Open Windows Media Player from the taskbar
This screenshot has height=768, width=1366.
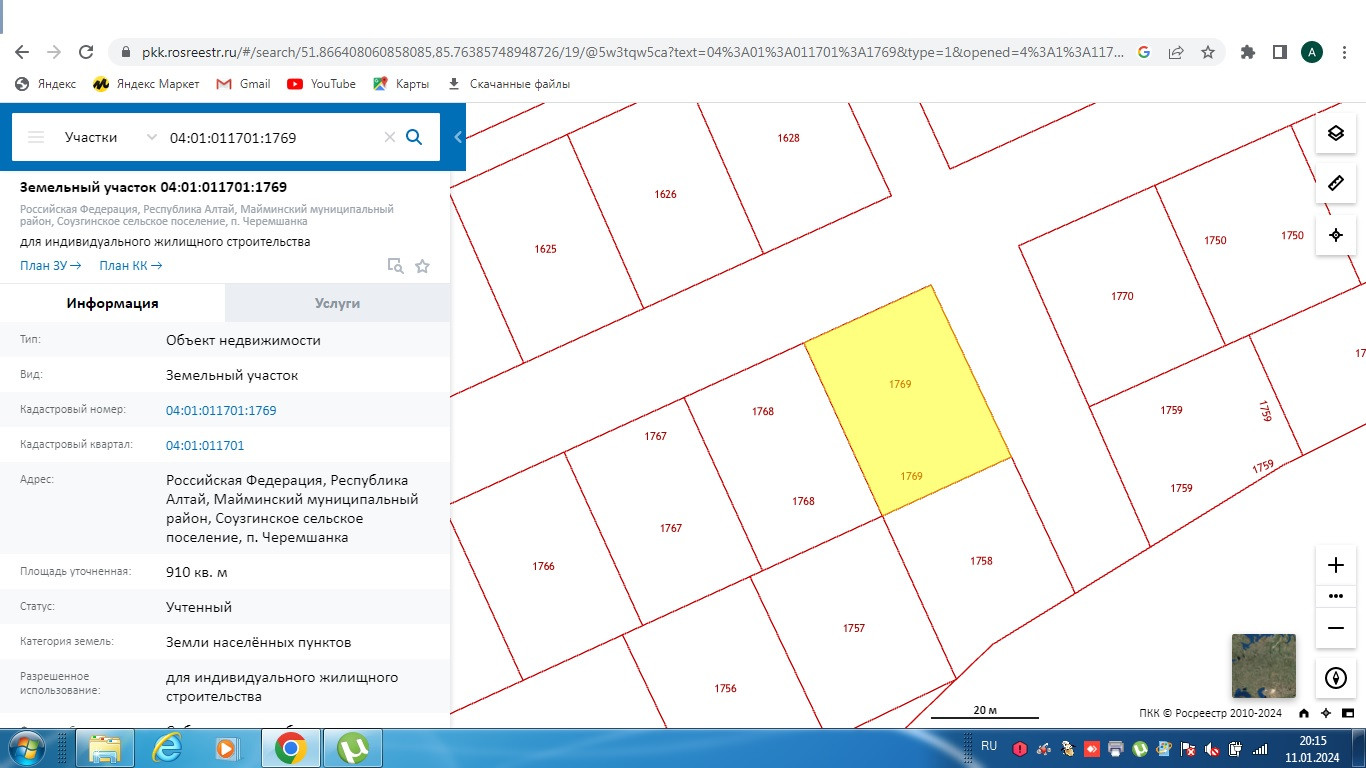pyautogui.click(x=228, y=748)
